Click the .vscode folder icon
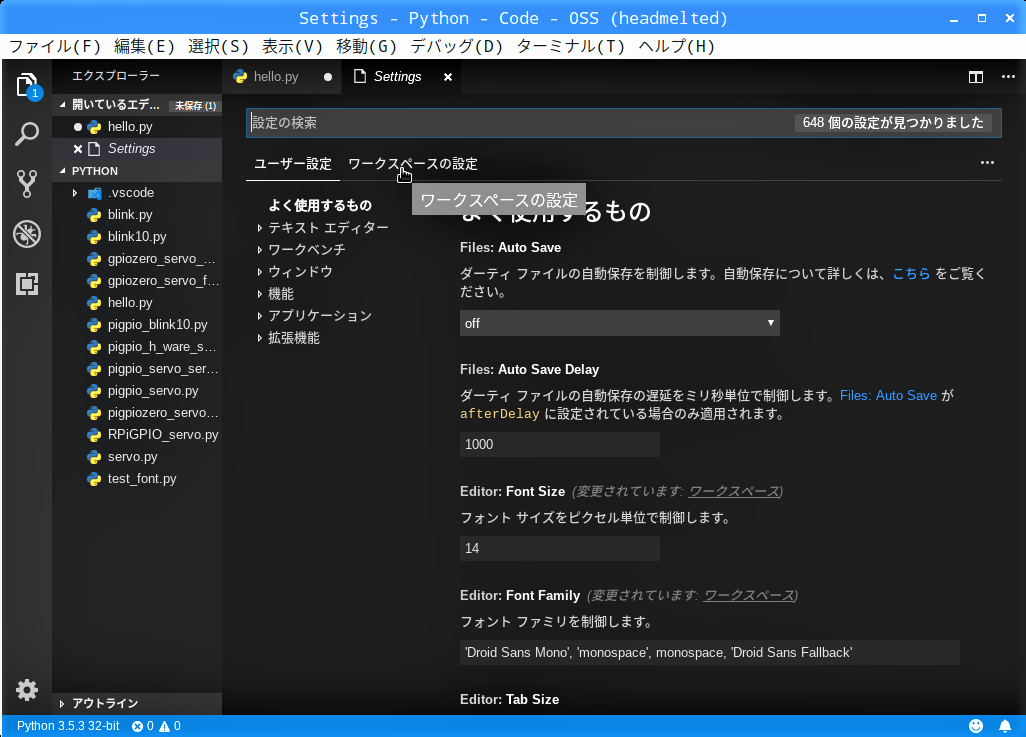 (x=95, y=193)
